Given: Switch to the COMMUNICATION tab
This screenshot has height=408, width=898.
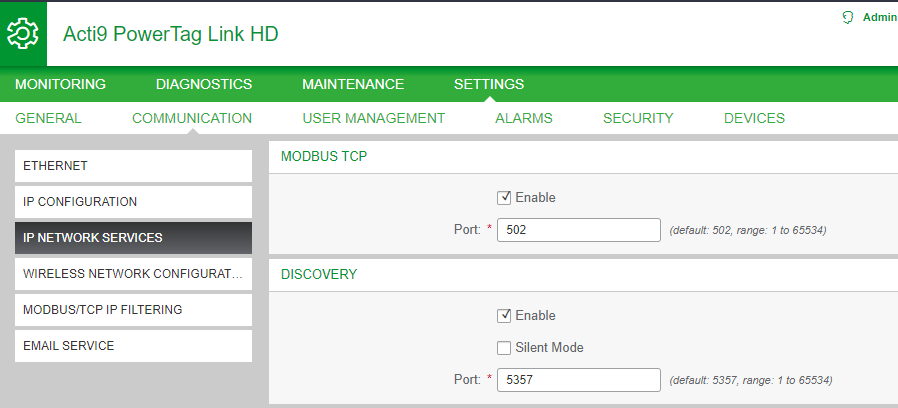Looking at the screenshot, I should 192,118.
